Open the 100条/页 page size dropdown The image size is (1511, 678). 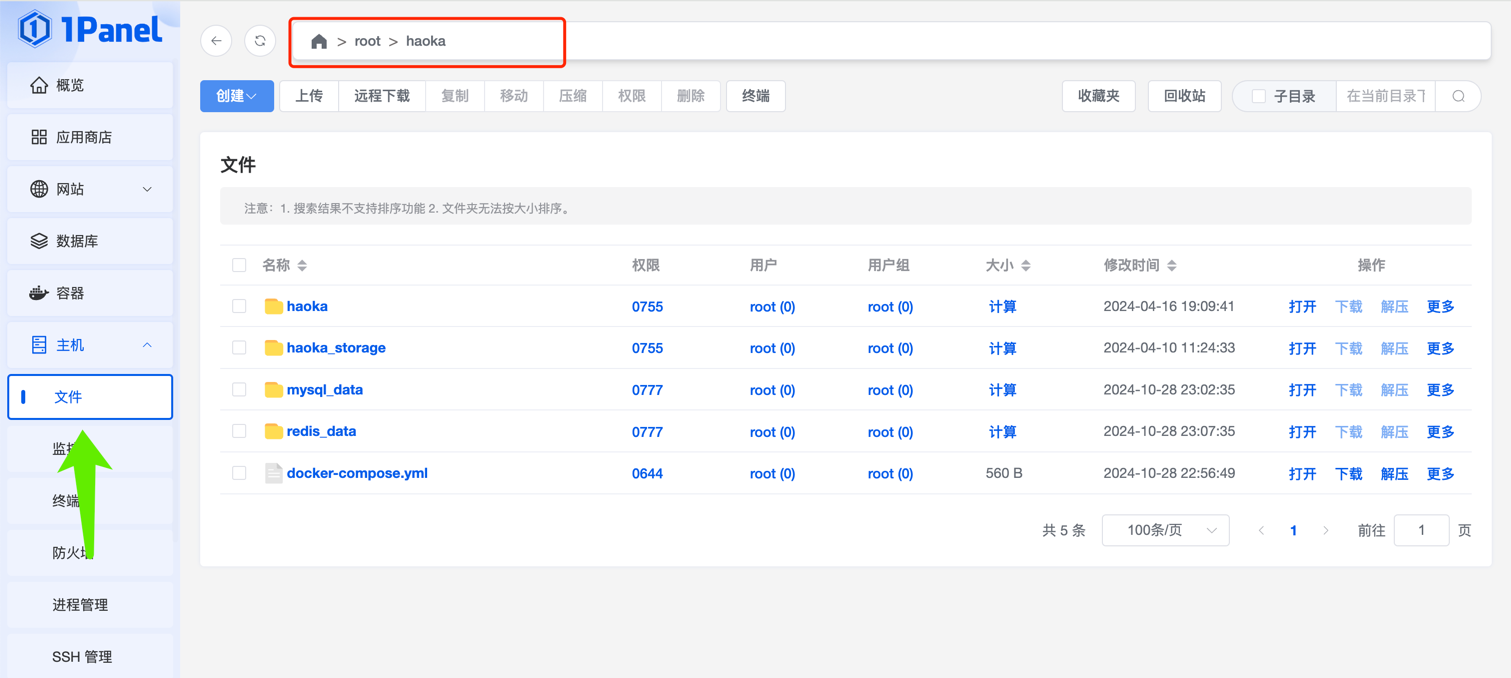pyautogui.click(x=1165, y=530)
